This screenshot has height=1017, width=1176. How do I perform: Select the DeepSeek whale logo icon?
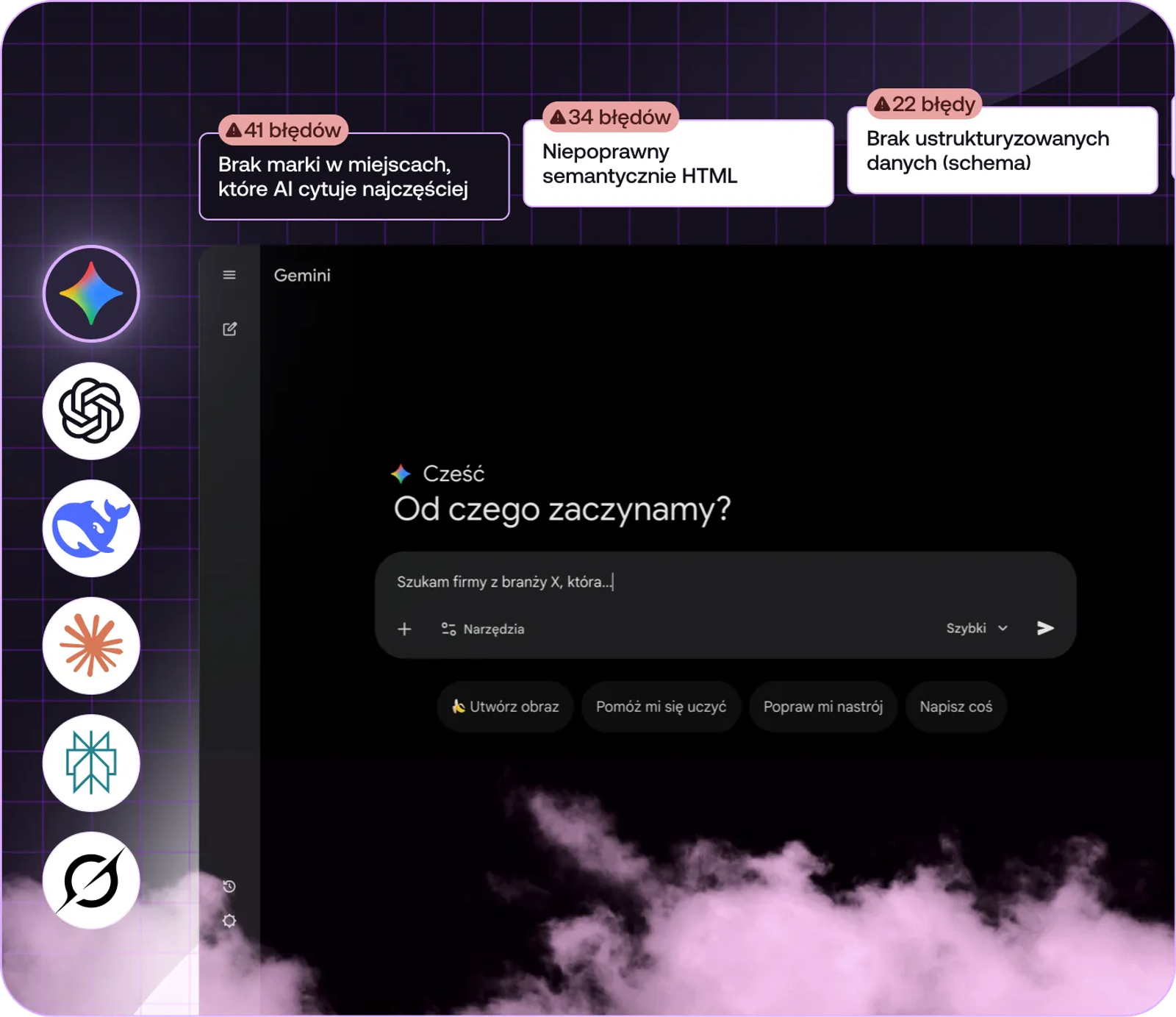tap(91, 529)
